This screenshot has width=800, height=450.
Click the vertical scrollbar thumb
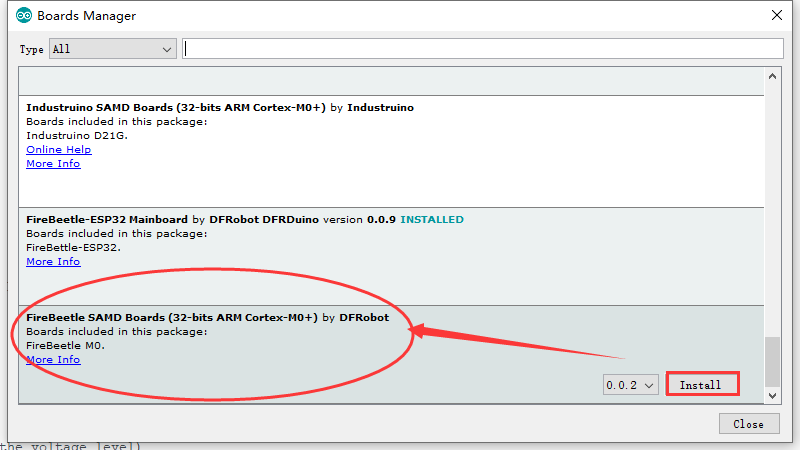click(x=772, y=361)
